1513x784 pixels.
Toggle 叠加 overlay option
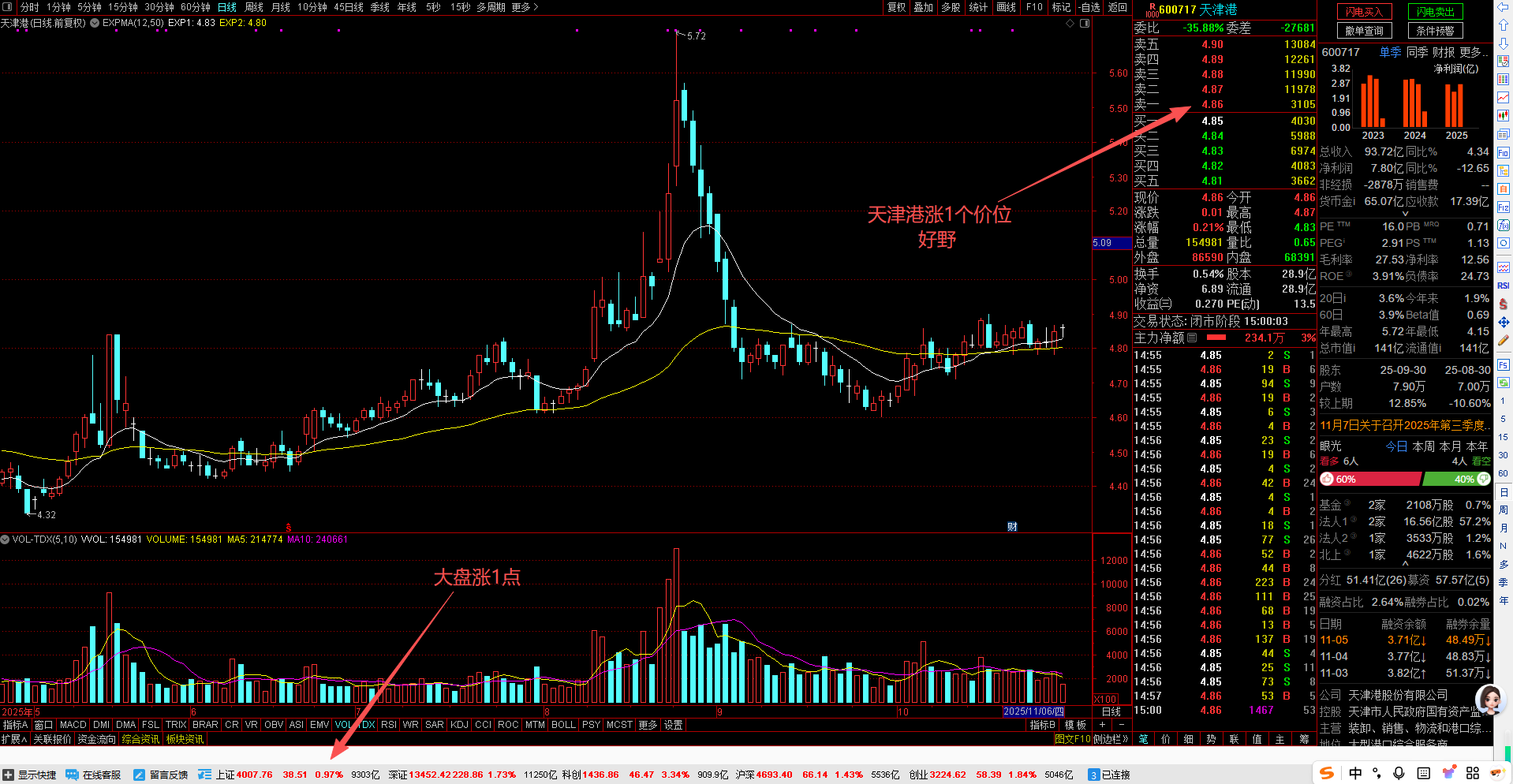[924, 7]
